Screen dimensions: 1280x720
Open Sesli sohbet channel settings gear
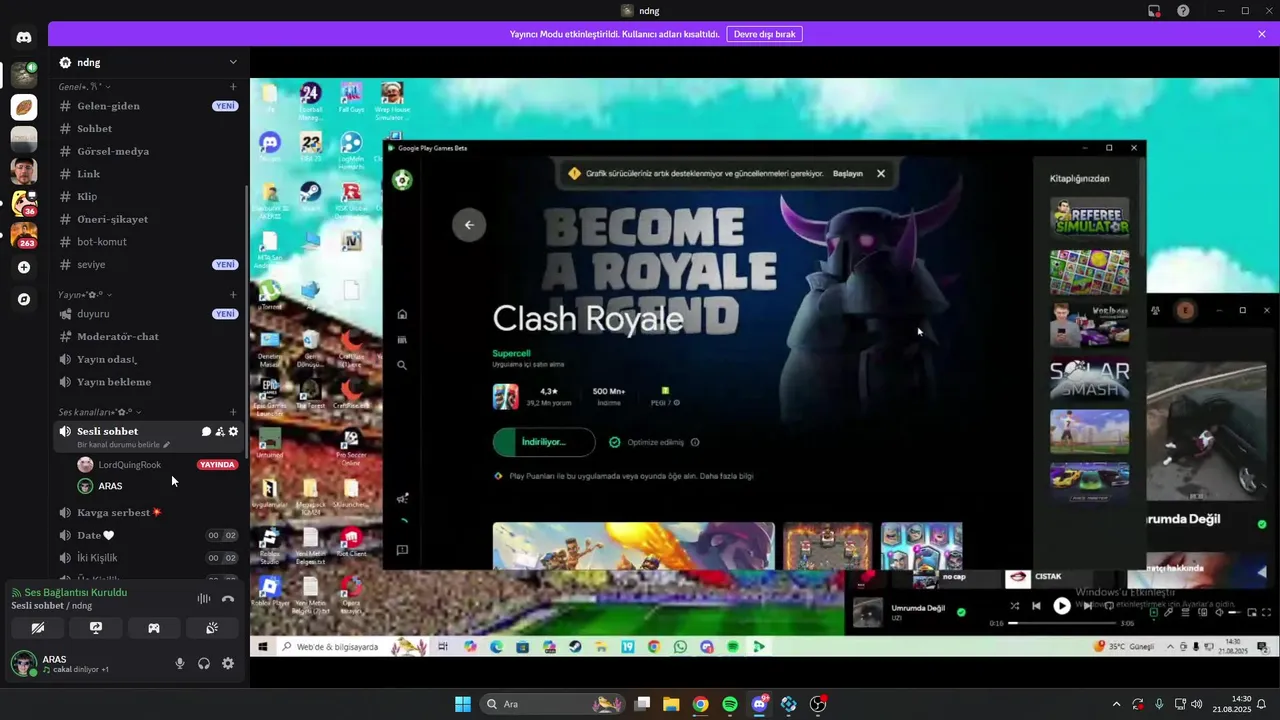[x=233, y=432]
